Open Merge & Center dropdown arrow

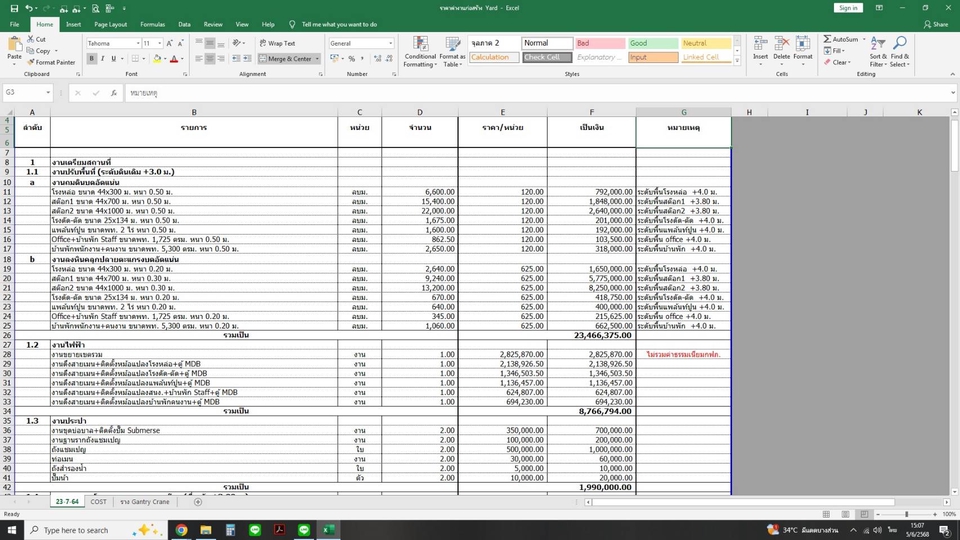[x=317, y=59]
